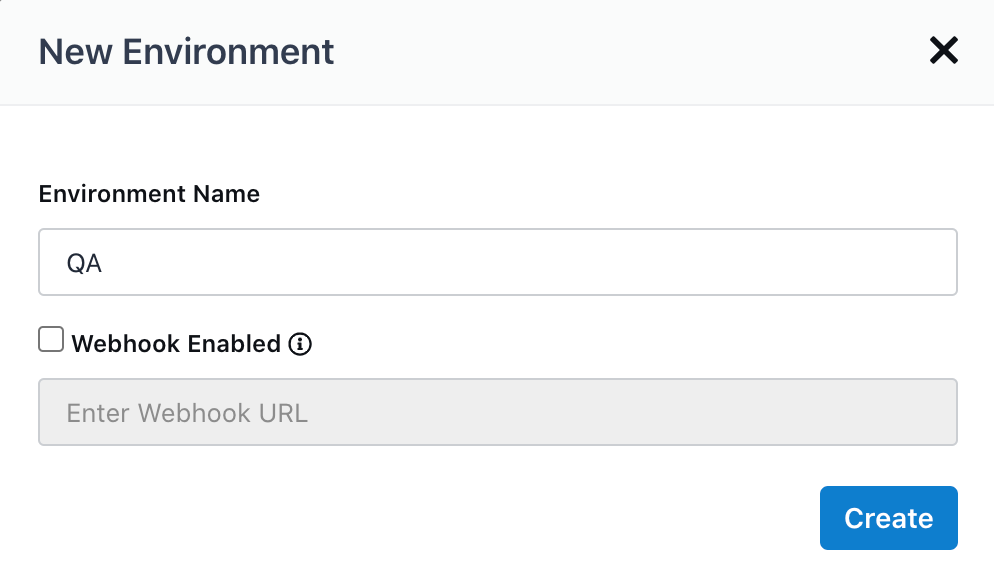The width and height of the screenshot is (994, 586).
Task: Focus the Environment Name input field
Action: pos(498,262)
